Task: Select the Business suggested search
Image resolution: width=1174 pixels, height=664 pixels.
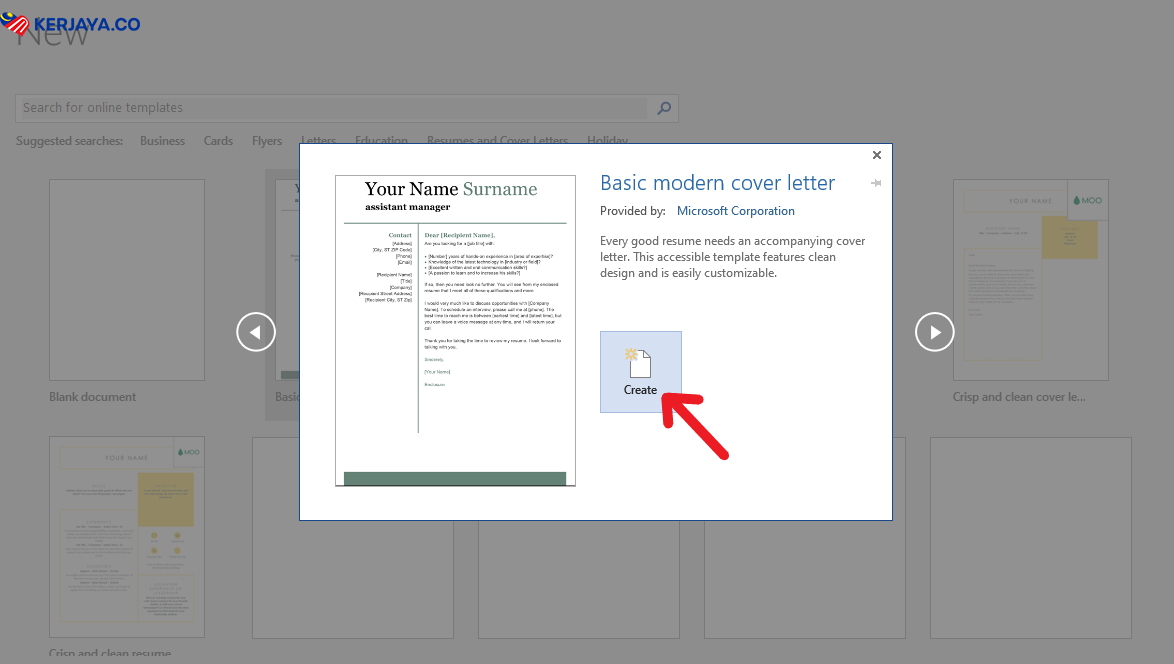Action: point(162,141)
